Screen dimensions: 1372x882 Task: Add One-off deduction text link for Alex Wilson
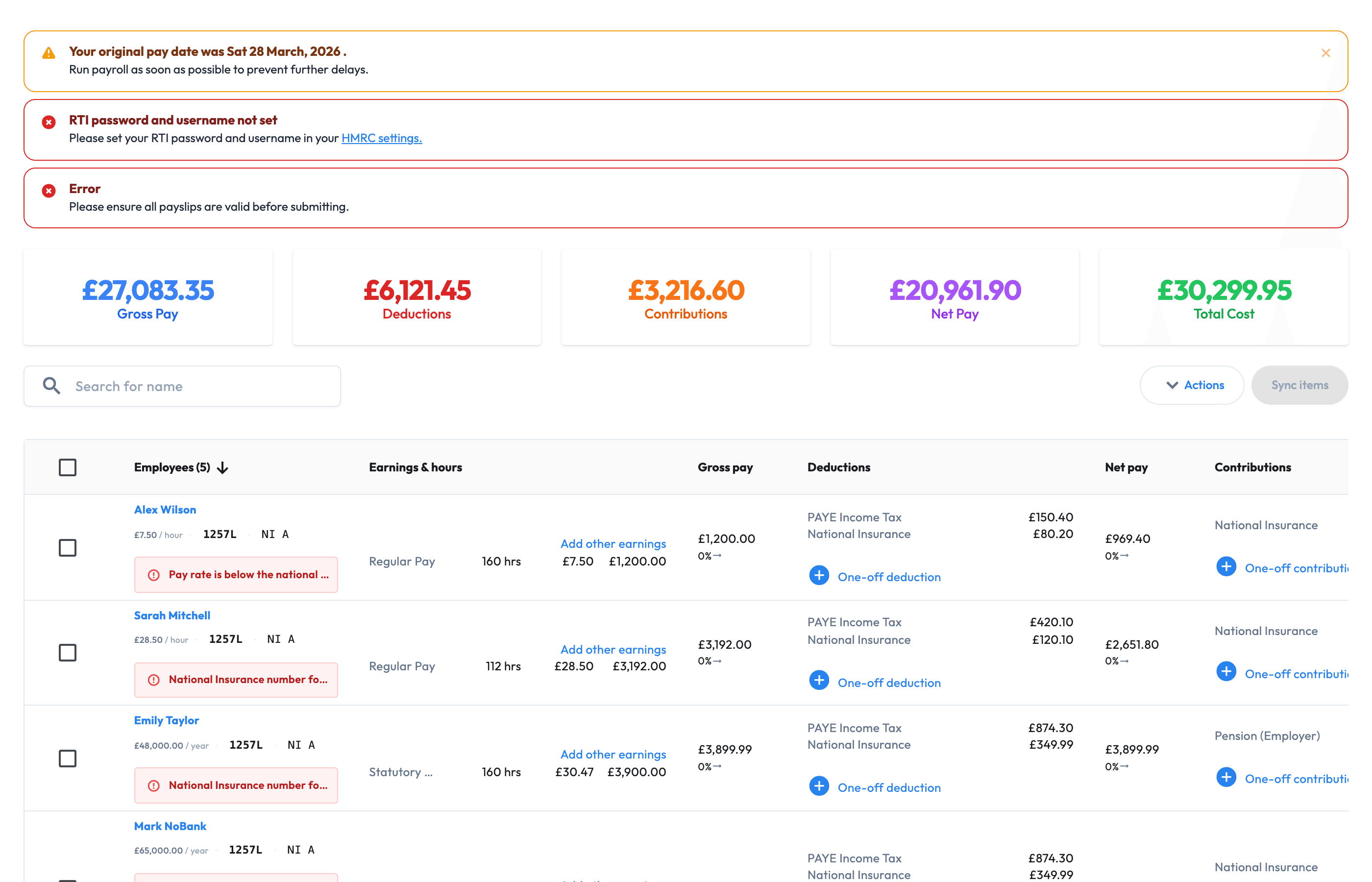[x=889, y=577]
